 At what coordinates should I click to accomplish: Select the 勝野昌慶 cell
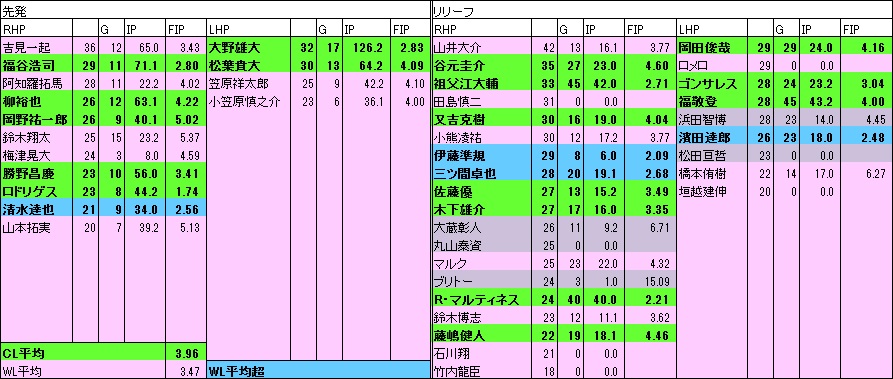pos(36,173)
